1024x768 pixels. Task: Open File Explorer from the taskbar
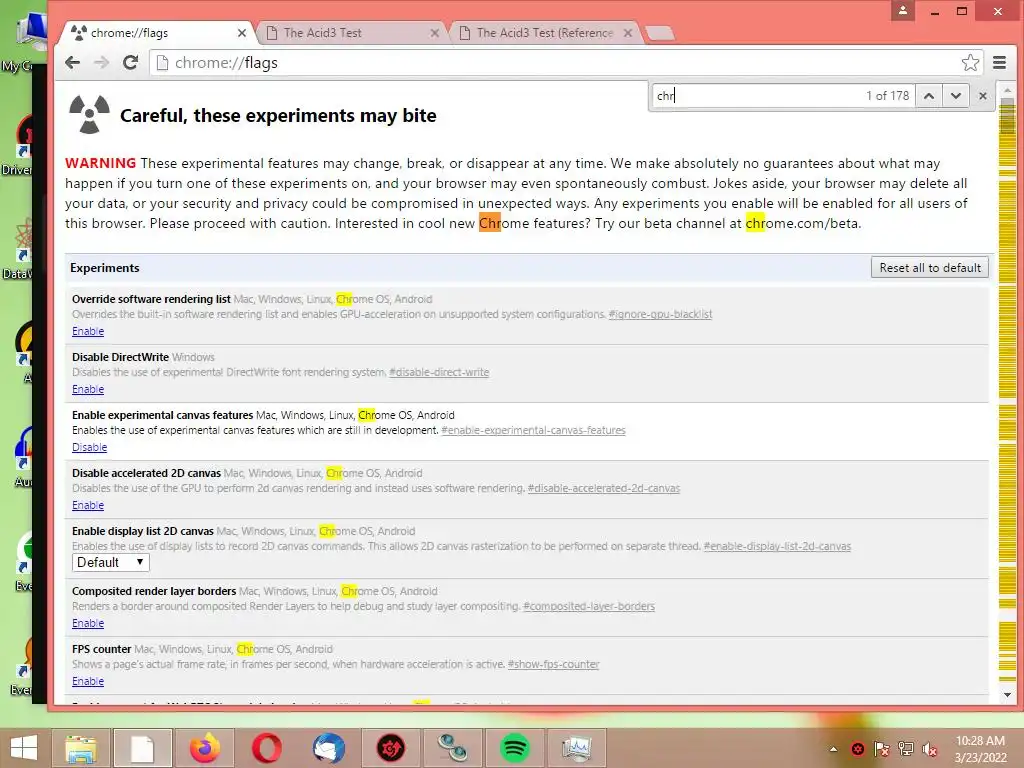click(80, 748)
